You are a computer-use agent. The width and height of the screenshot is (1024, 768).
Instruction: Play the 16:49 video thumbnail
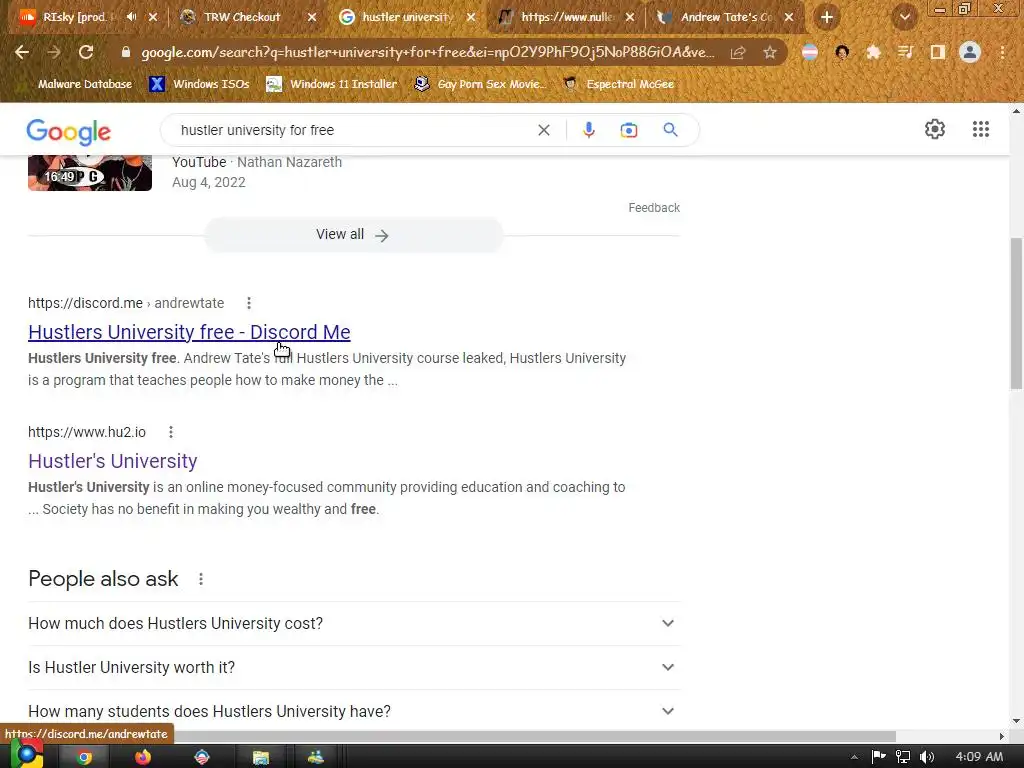pos(90,172)
